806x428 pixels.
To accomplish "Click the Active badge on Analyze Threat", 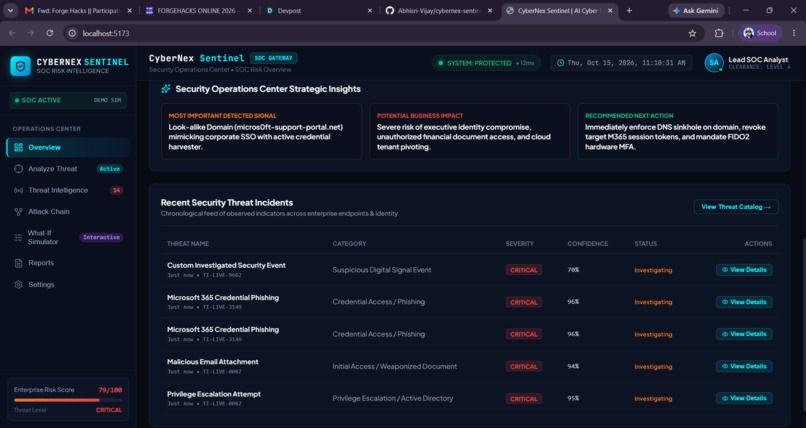I will click(109, 169).
